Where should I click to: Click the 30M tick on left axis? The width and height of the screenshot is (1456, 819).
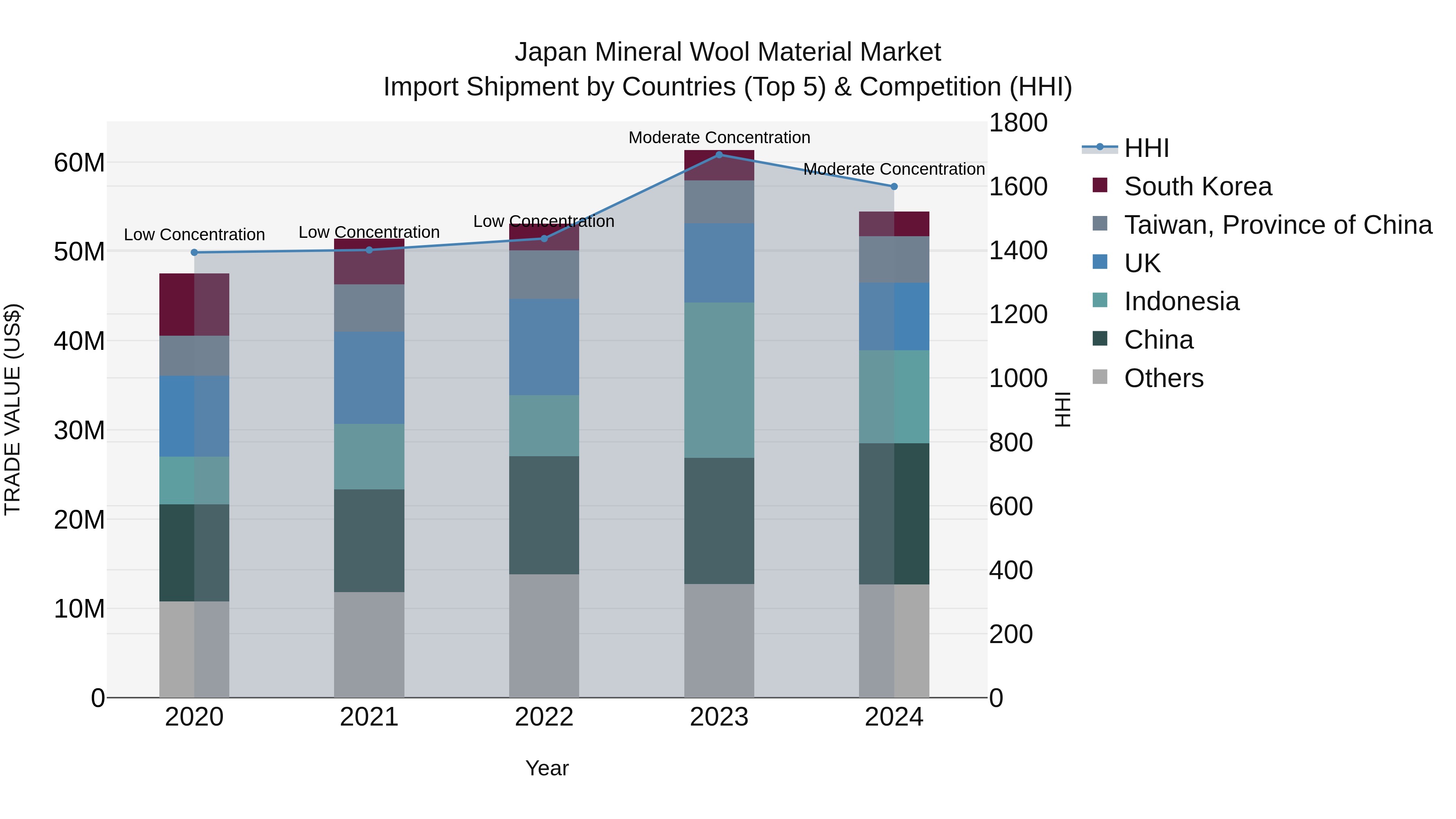pyautogui.click(x=79, y=431)
